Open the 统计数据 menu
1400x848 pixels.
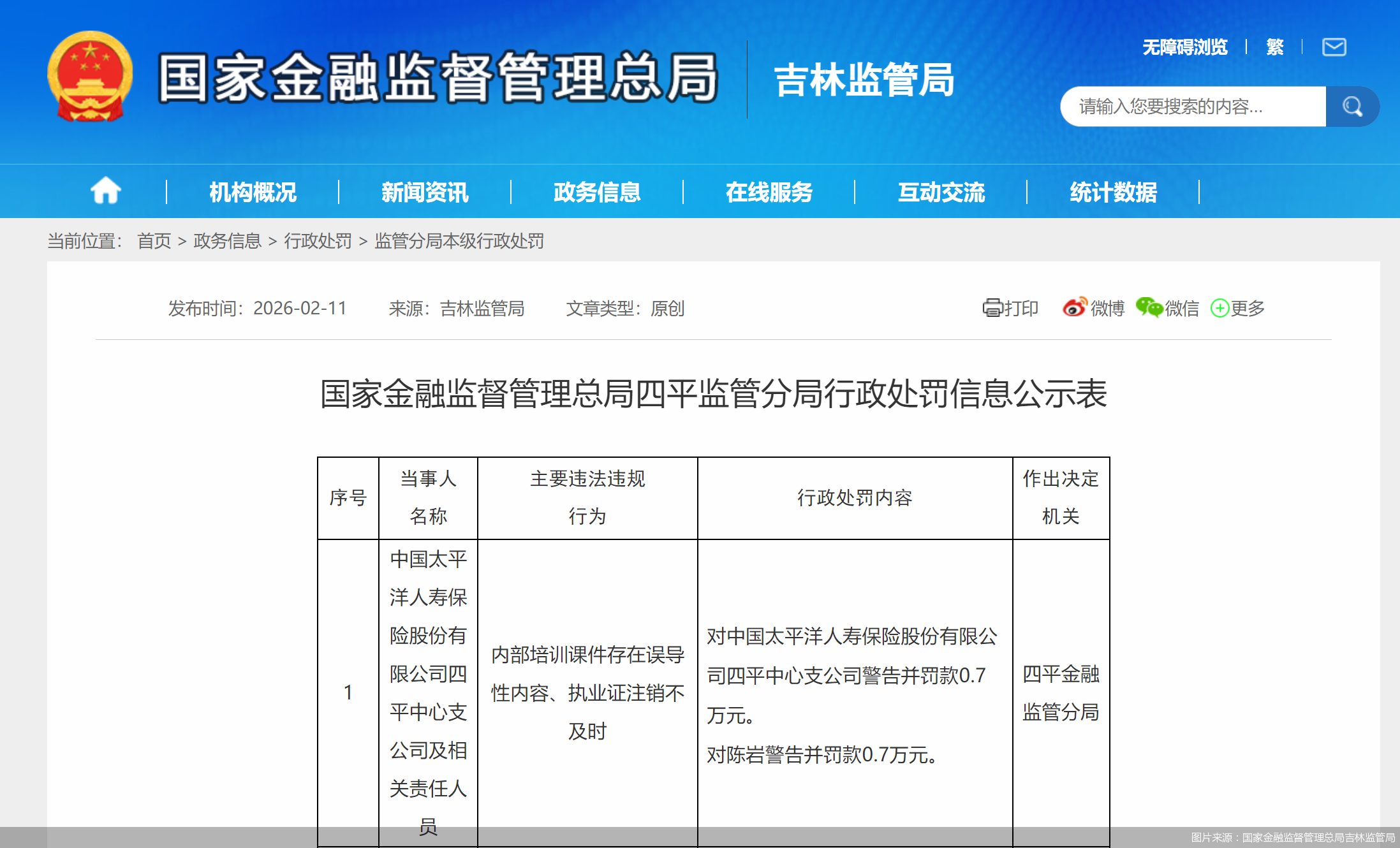pyautogui.click(x=1114, y=191)
